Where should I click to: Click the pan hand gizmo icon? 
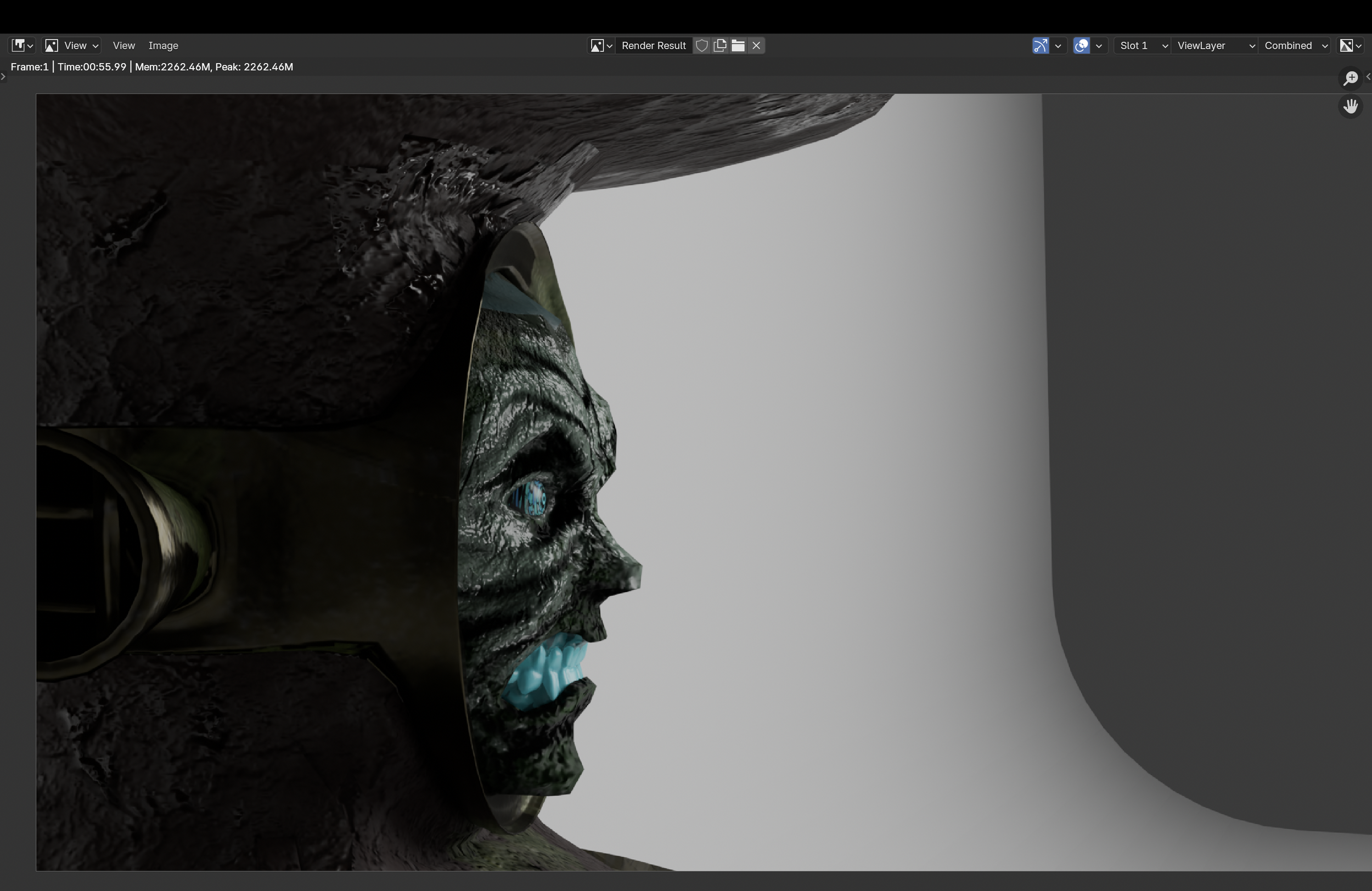(1351, 106)
